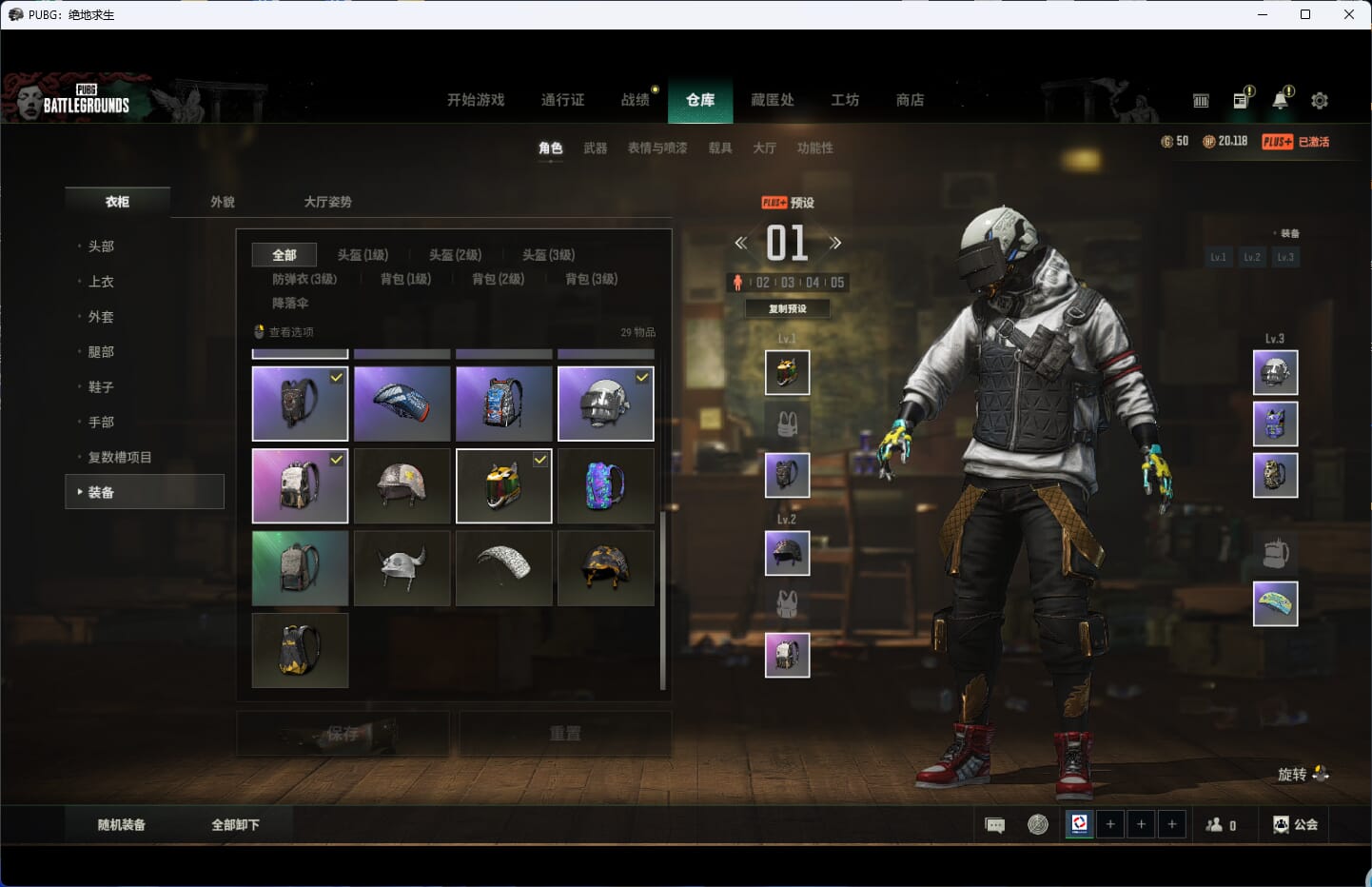Click the BP currency icon
The image size is (1372, 887).
tap(1209, 142)
